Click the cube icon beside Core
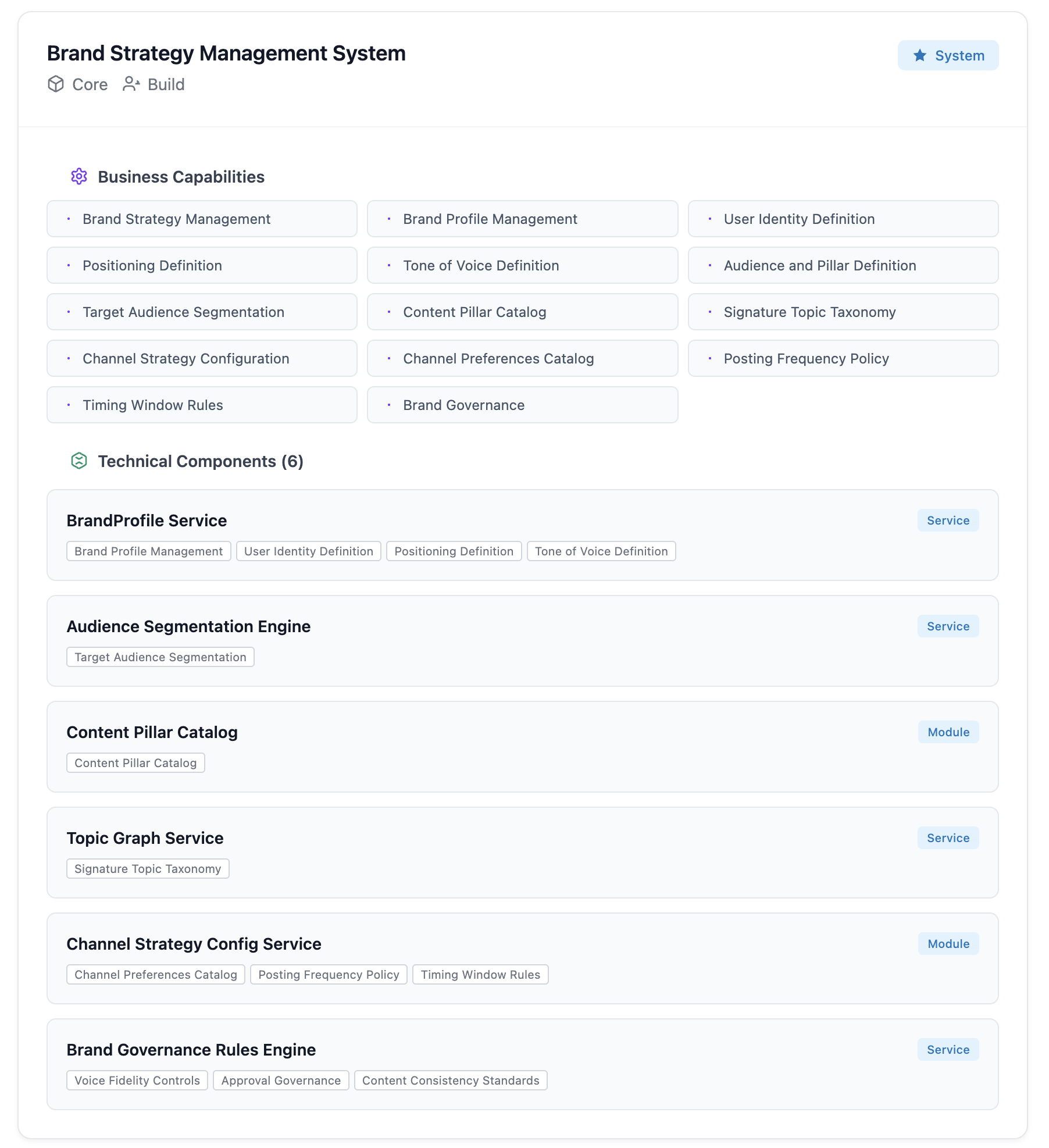Viewport: 1049px width, 1148px height. click(x=56, y=84)
